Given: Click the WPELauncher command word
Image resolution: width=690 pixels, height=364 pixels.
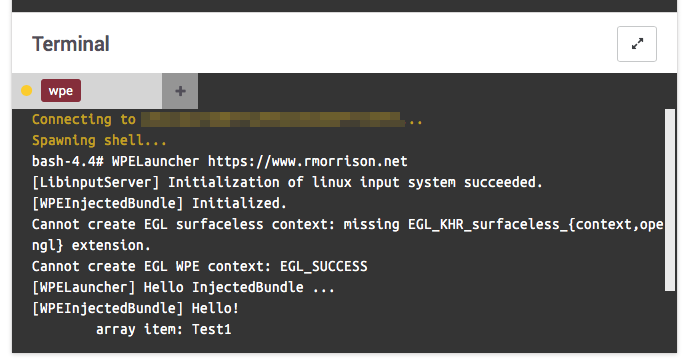Looking at the screenshot, I should click(x=155, y=162).
